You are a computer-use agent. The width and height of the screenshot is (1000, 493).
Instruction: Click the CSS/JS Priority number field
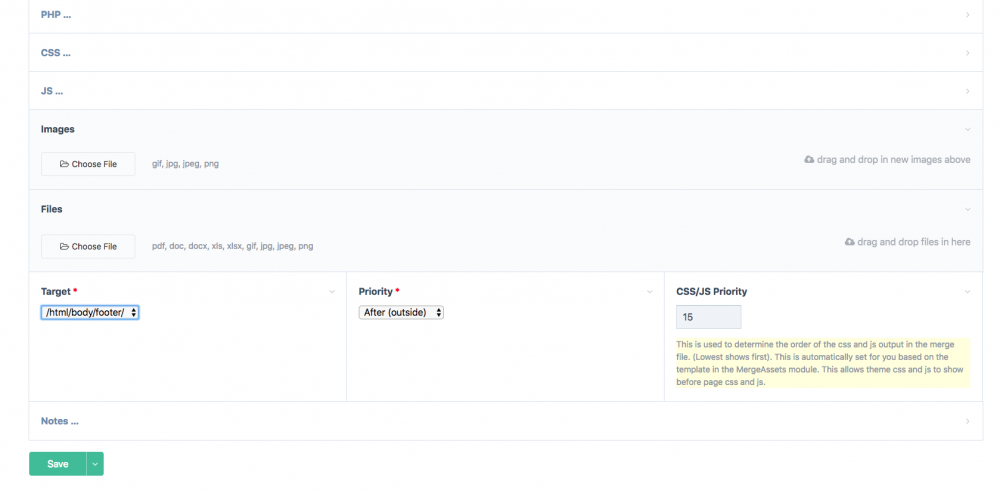tap(709, 317)
